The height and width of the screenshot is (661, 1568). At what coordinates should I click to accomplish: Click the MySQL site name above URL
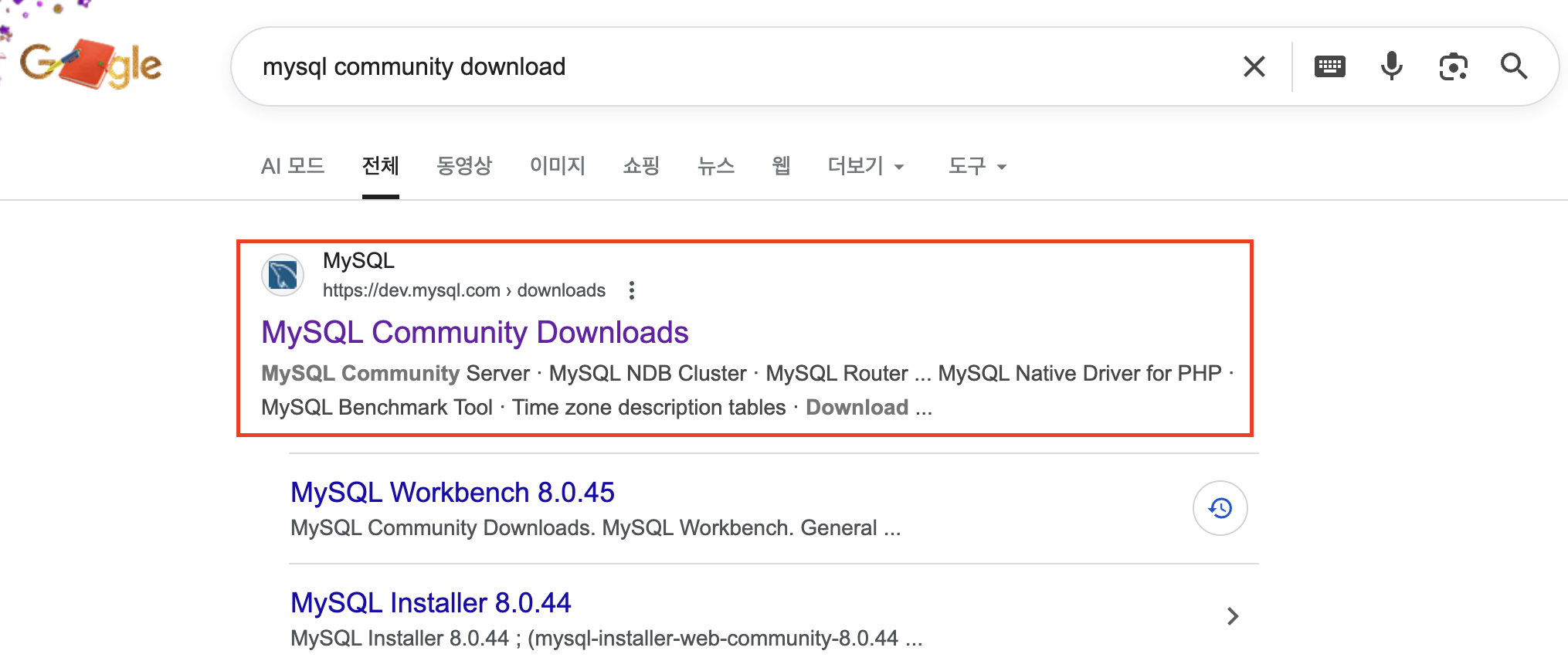[358, 261]
